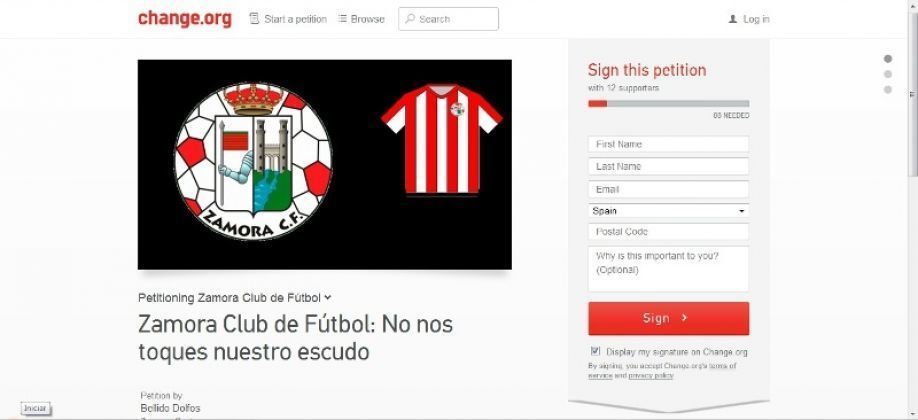918x420 pixels.
Task: Focus the First Name field
Action: 669,144
